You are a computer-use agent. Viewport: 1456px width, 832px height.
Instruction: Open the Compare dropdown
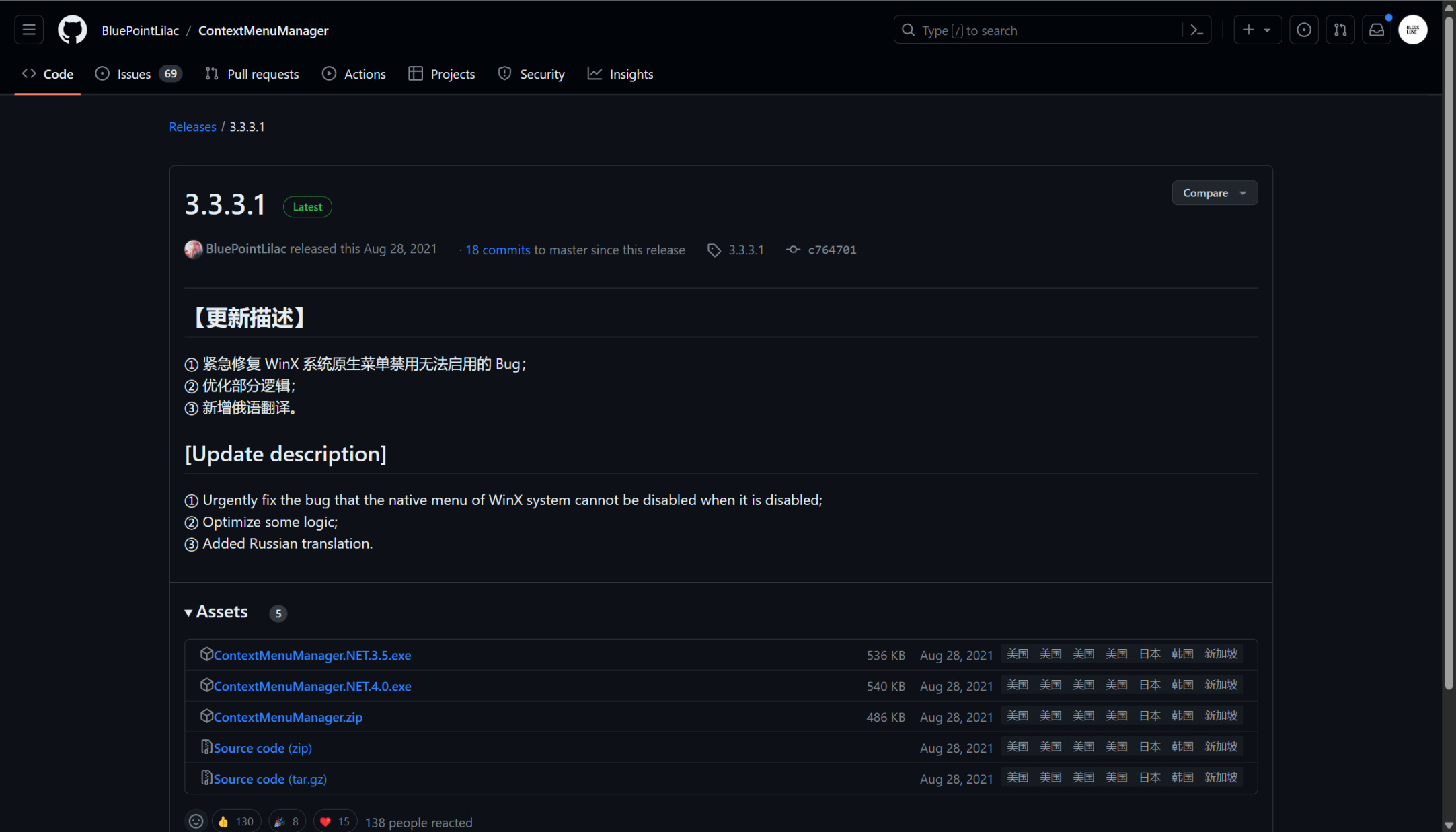pos(1214,193)
